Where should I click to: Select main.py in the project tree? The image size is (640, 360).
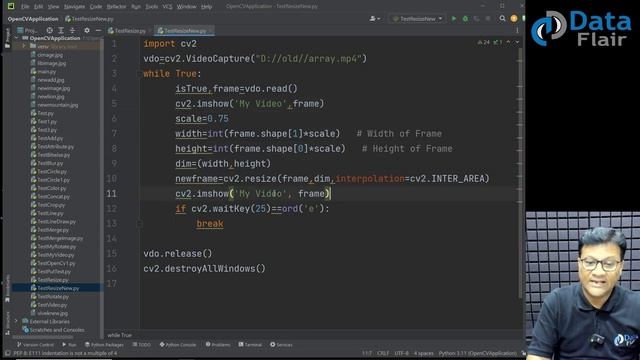pos(43,71)
